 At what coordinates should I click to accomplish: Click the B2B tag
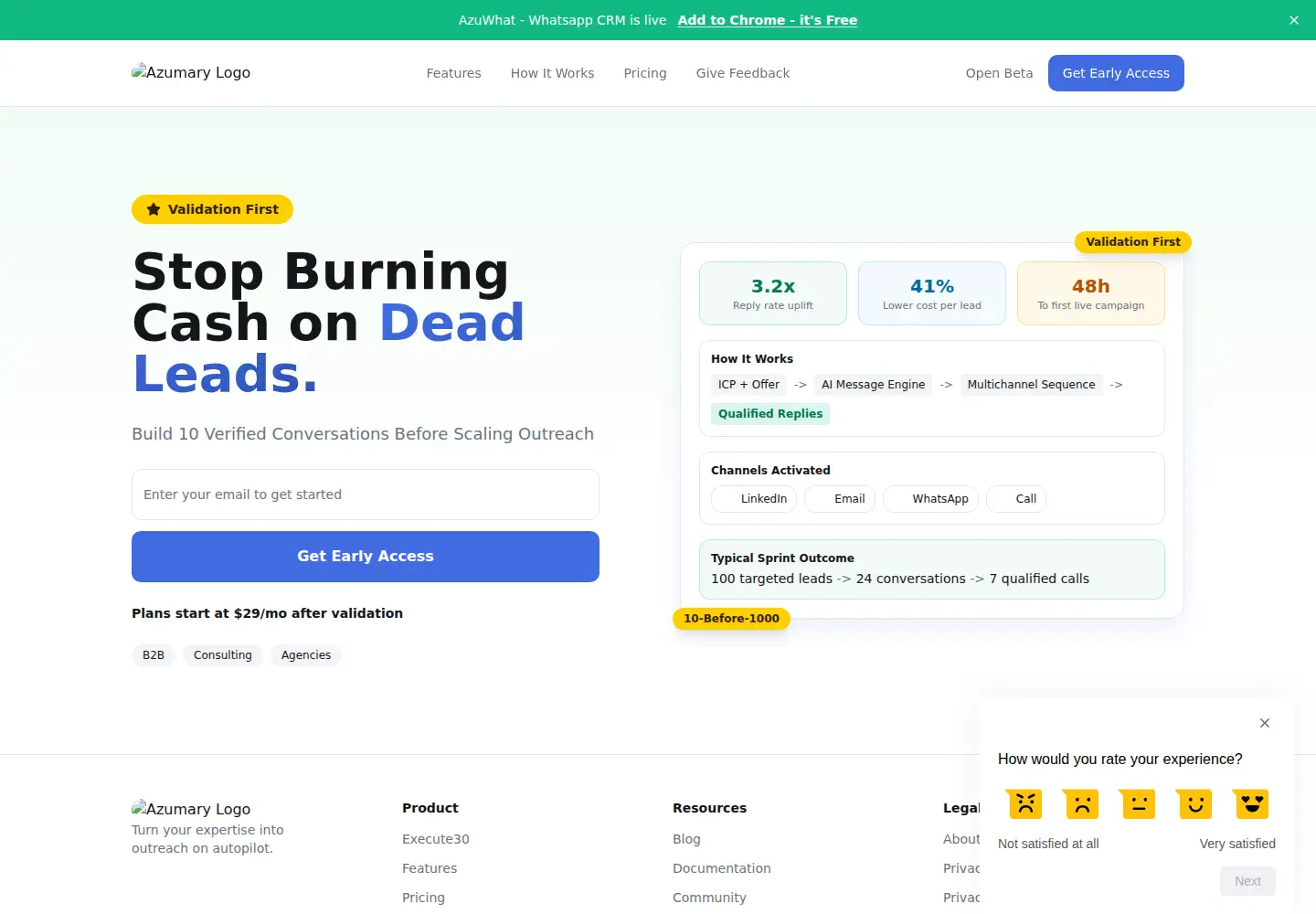pos(154,655)
